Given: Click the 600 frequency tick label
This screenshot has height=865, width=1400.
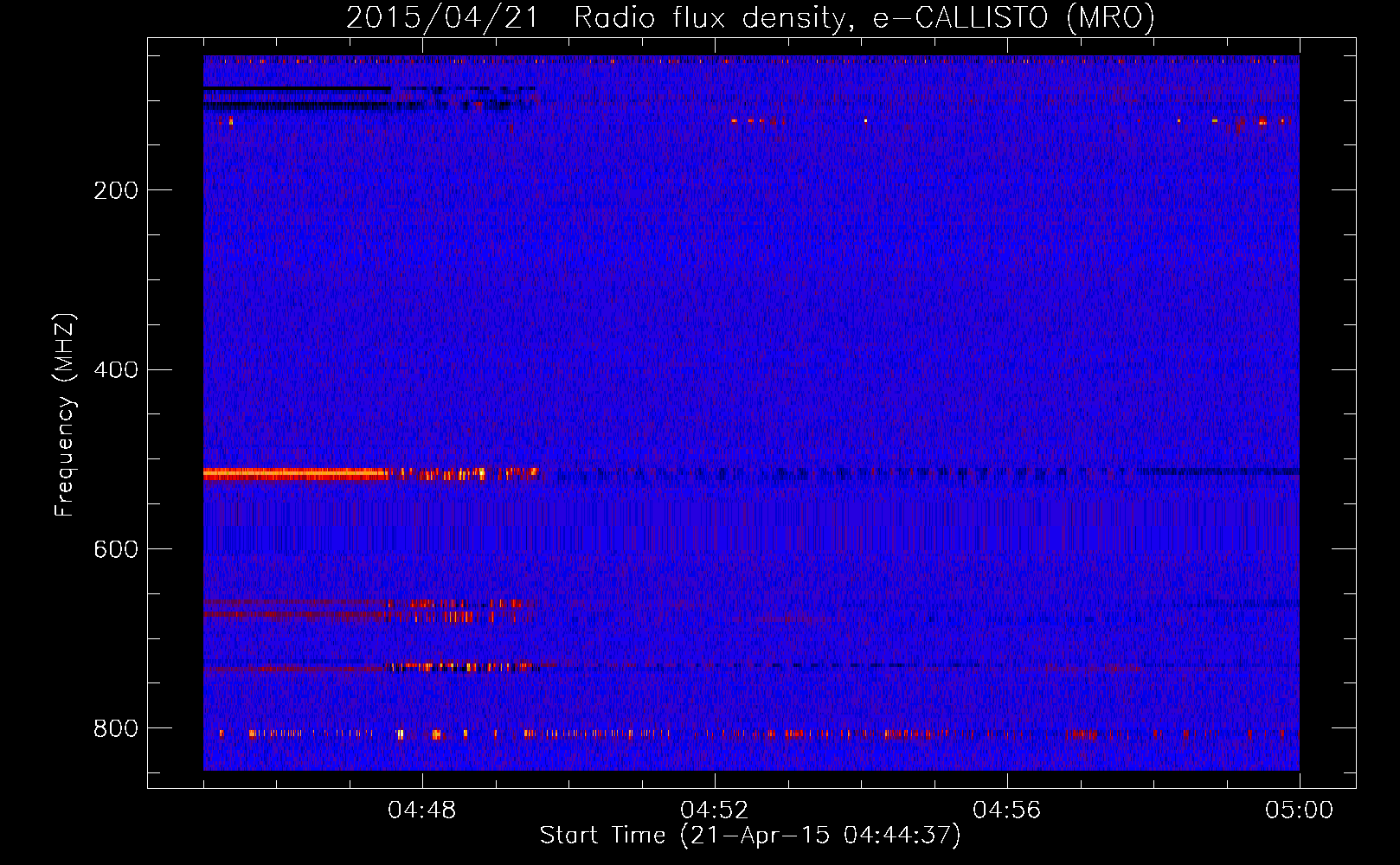Looking at the screenshot, I should click(116, 549).
